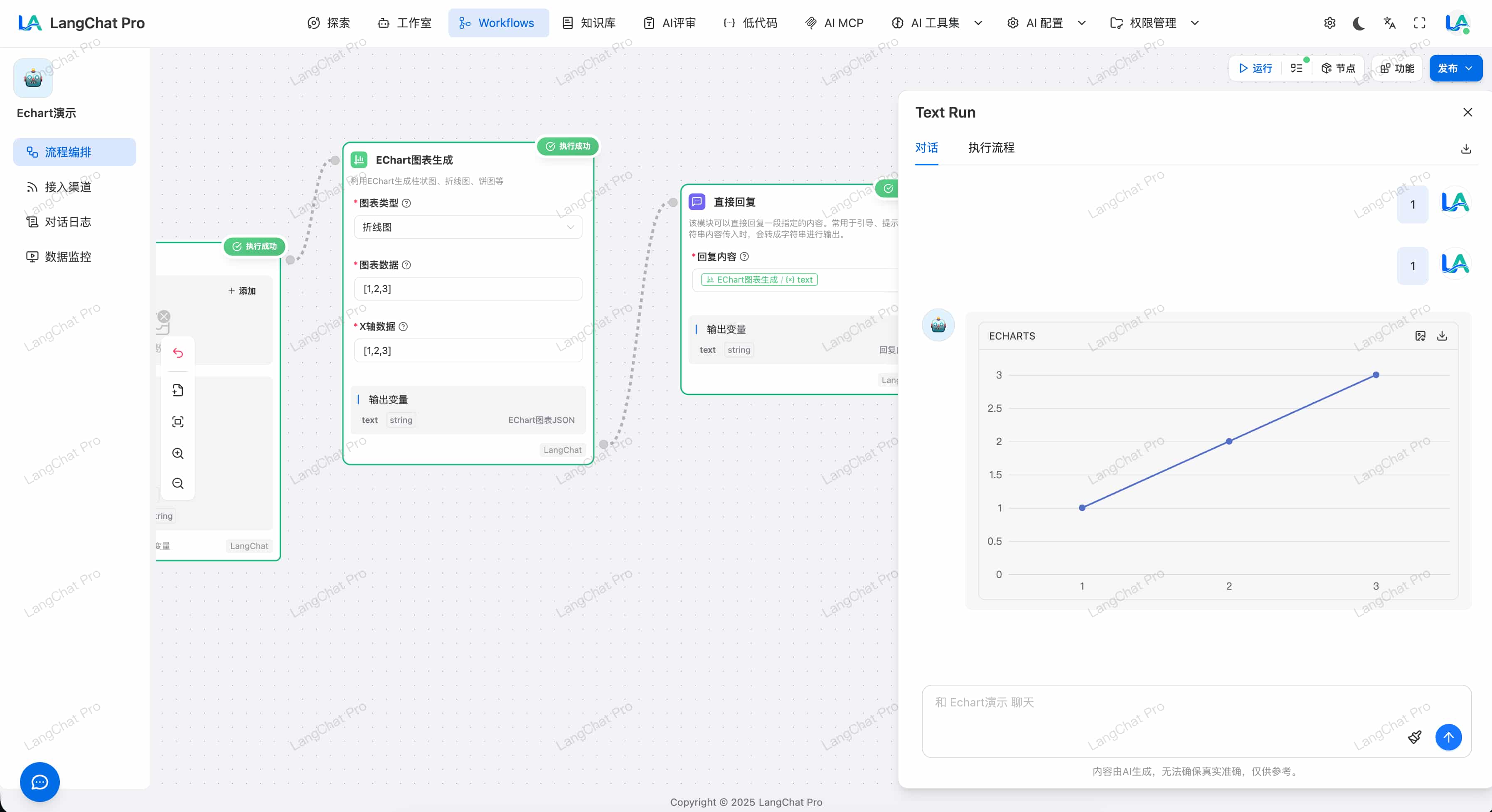1492x812 pixels.
Task: Click the undo icon in canvas toolbar
Action: (x=178, y=353)
